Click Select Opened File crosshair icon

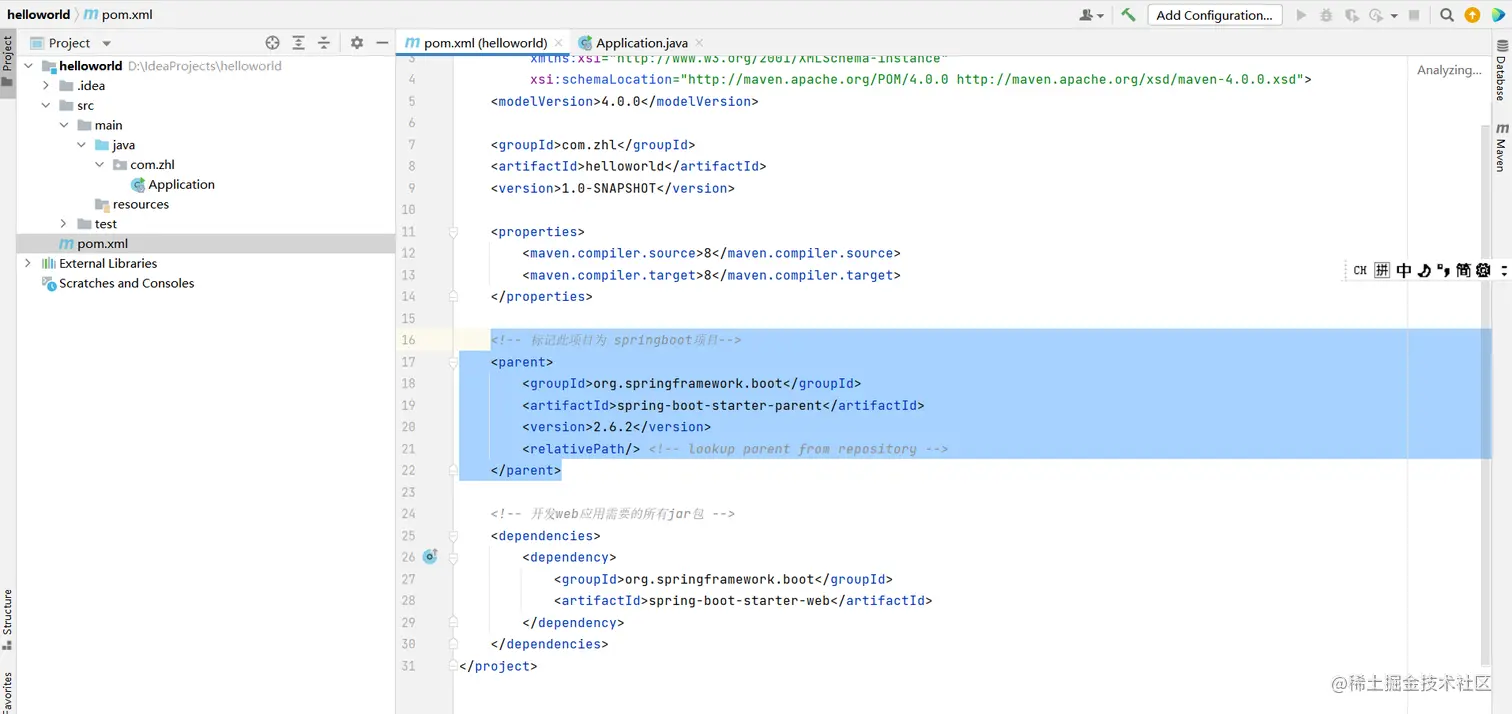coord(272,43)
